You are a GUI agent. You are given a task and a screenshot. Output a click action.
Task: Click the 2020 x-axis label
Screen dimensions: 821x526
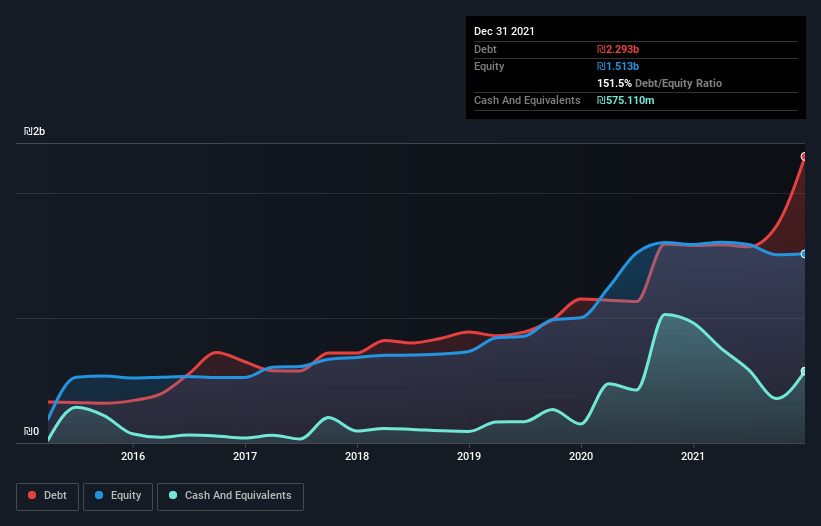pos(581,456)
